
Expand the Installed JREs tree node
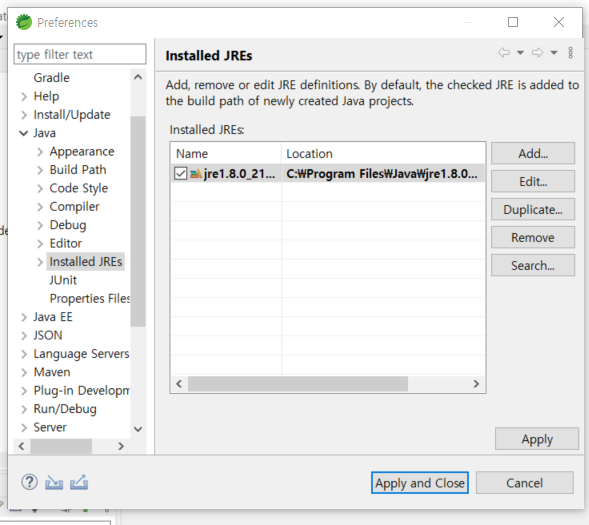[40, 262]
